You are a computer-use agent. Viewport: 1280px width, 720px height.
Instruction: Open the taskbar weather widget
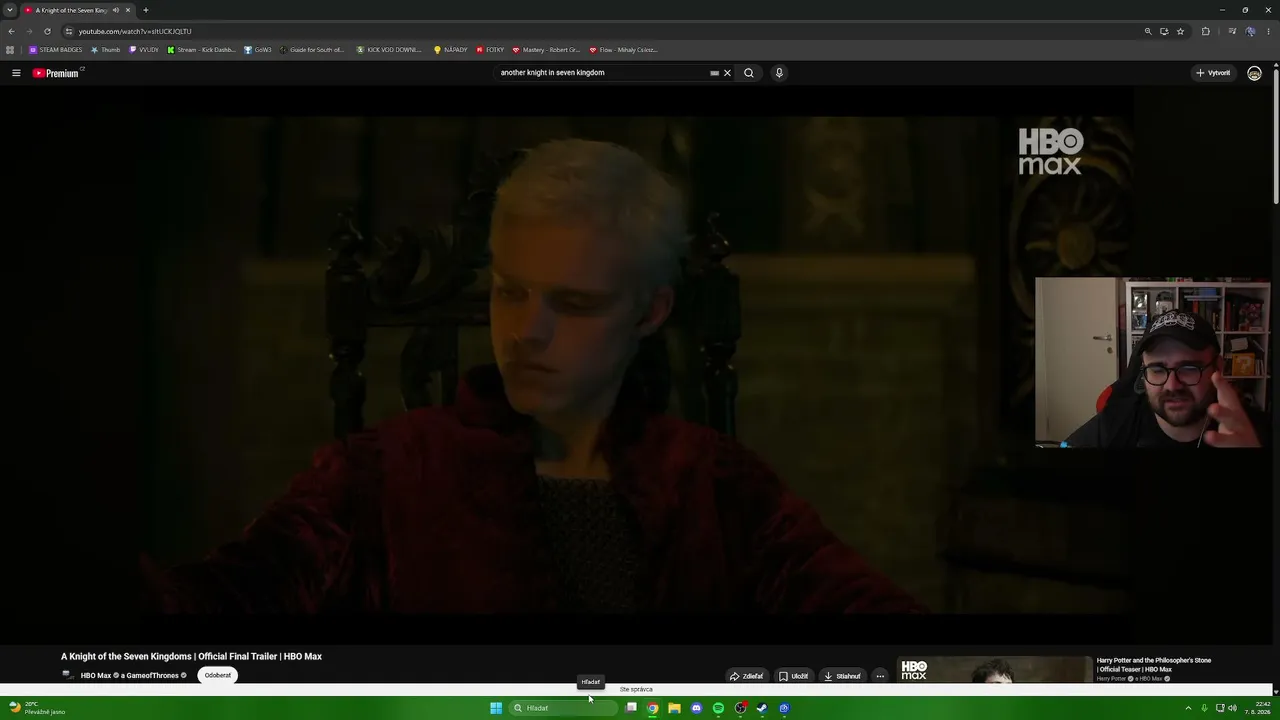tap(38, 708)
